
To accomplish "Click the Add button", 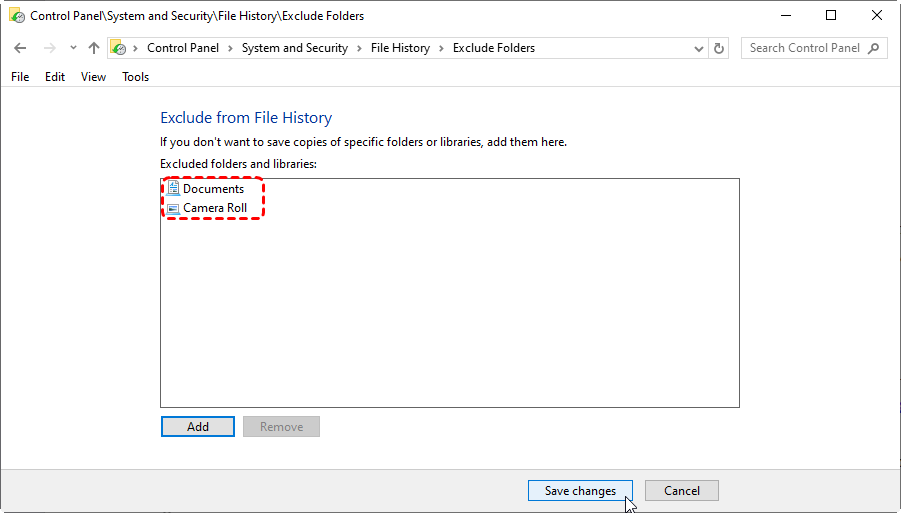I will pyautogui.click(x=198, y=427).
